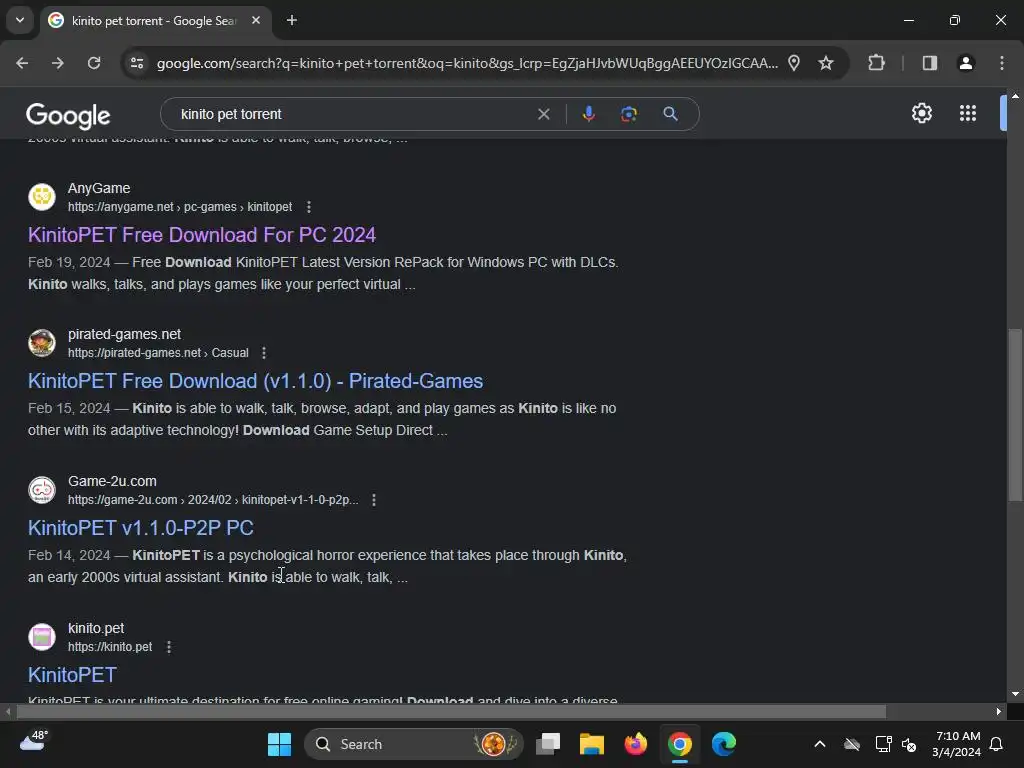1024x768 pixels.
Task: Go back to the previous page
Action: coord(22,63)
